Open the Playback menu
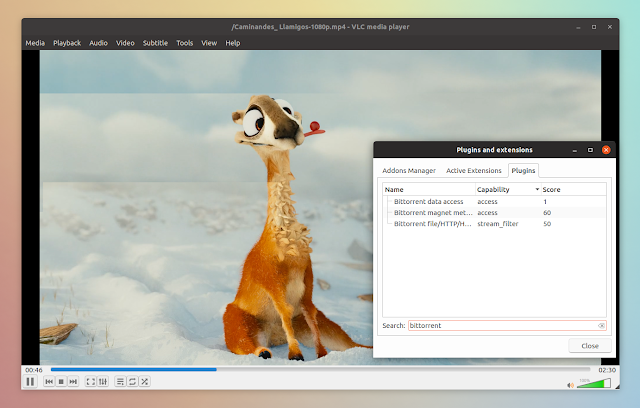The width and height of the screenshot is (640, 408). tap(67, 43)
